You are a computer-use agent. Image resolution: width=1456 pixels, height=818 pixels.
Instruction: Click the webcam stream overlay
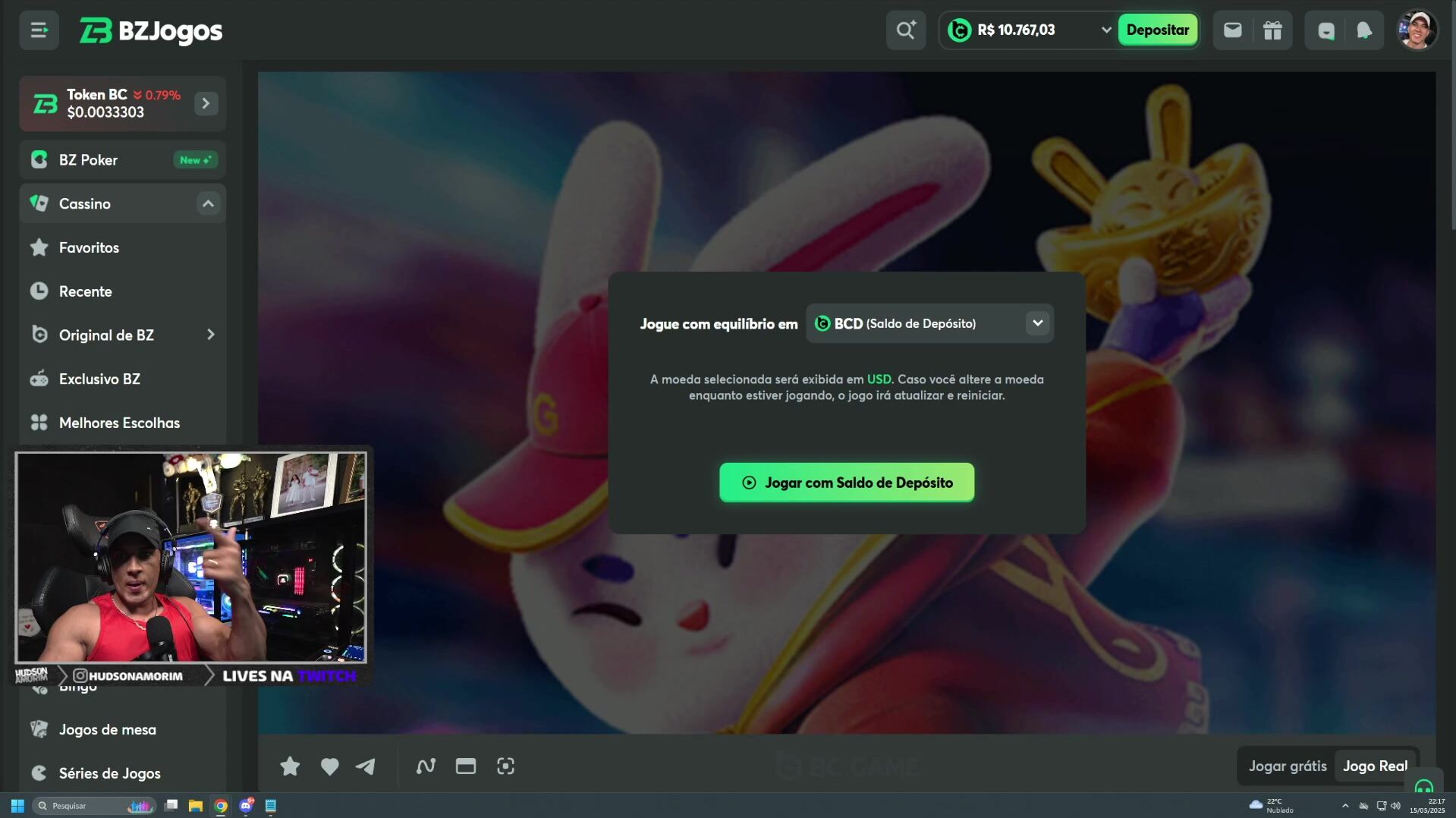point(190,558)
